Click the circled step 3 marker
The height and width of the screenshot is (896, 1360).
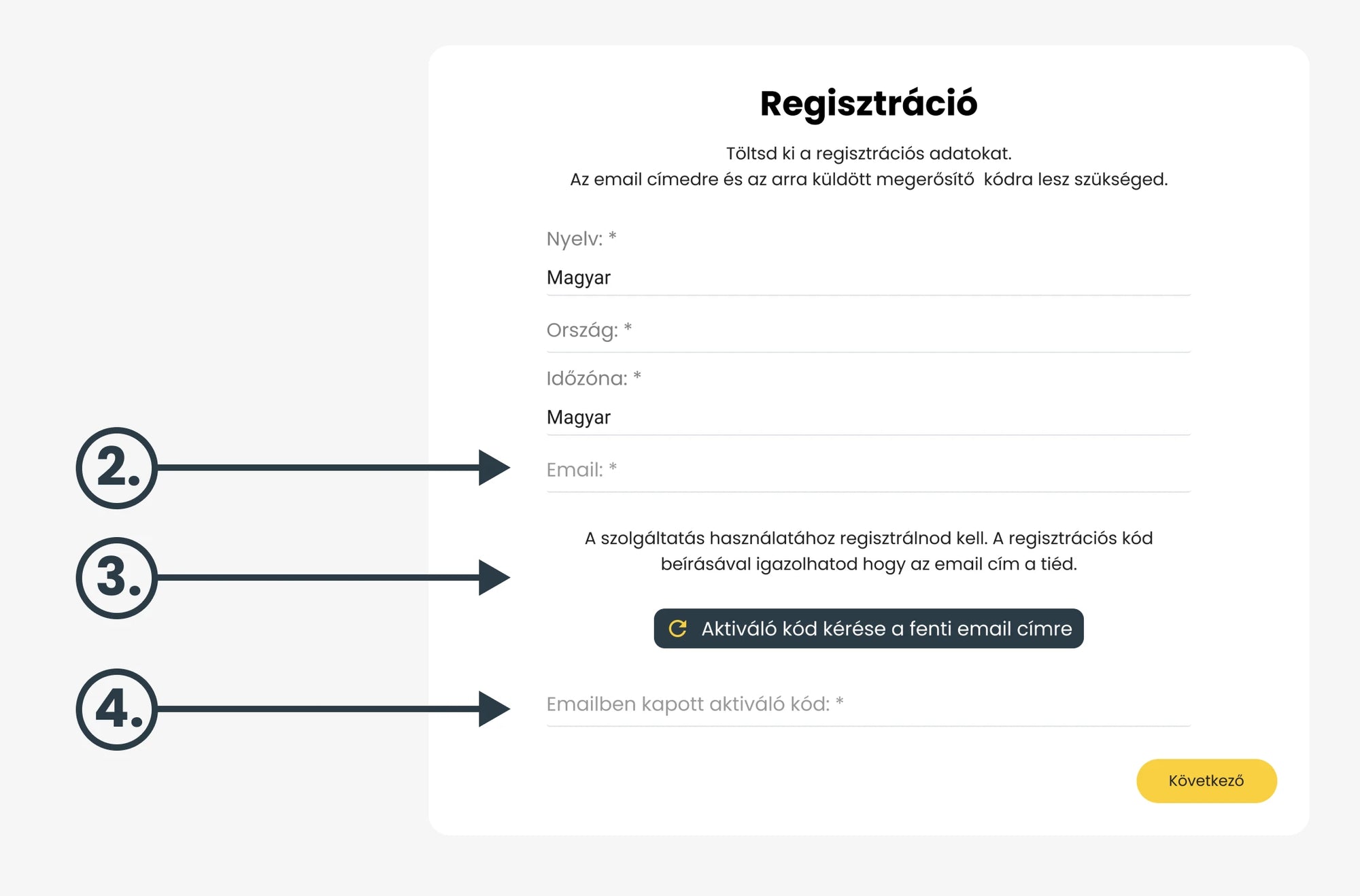(117, 578)
